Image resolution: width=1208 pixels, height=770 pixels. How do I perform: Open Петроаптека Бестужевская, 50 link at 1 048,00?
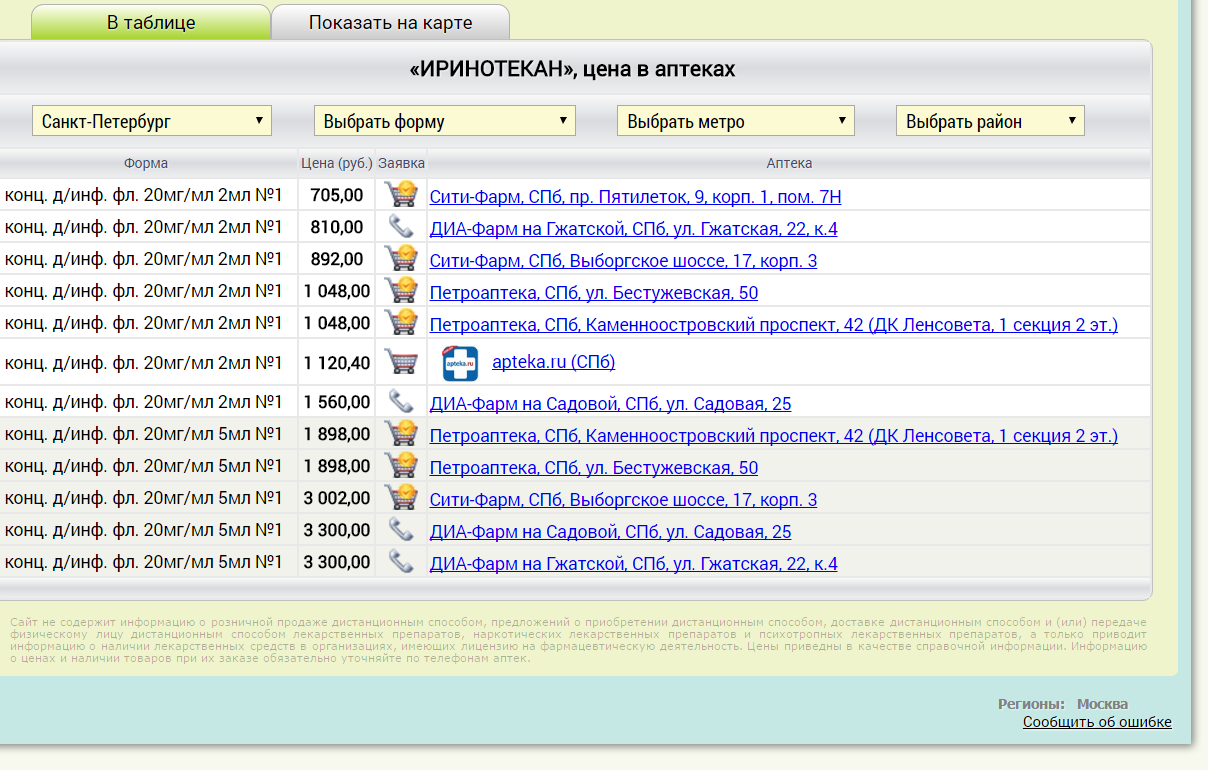594,293
